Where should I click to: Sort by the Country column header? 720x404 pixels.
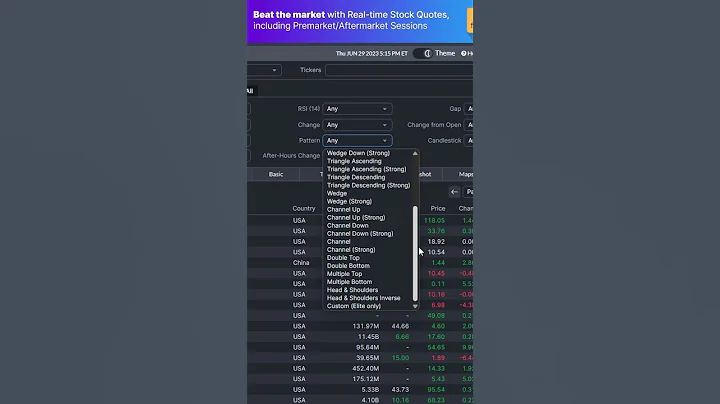click(x=304, y=208)
